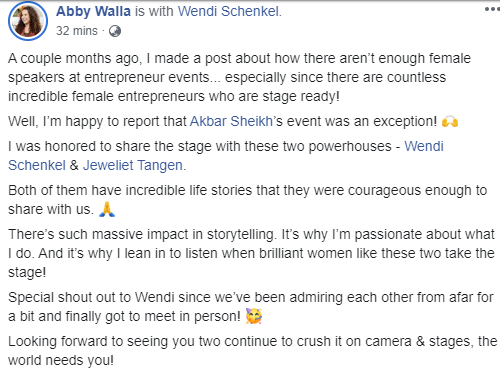Click the 'honored to share the stage' line
500x369 pixels.
click(226, 156)
